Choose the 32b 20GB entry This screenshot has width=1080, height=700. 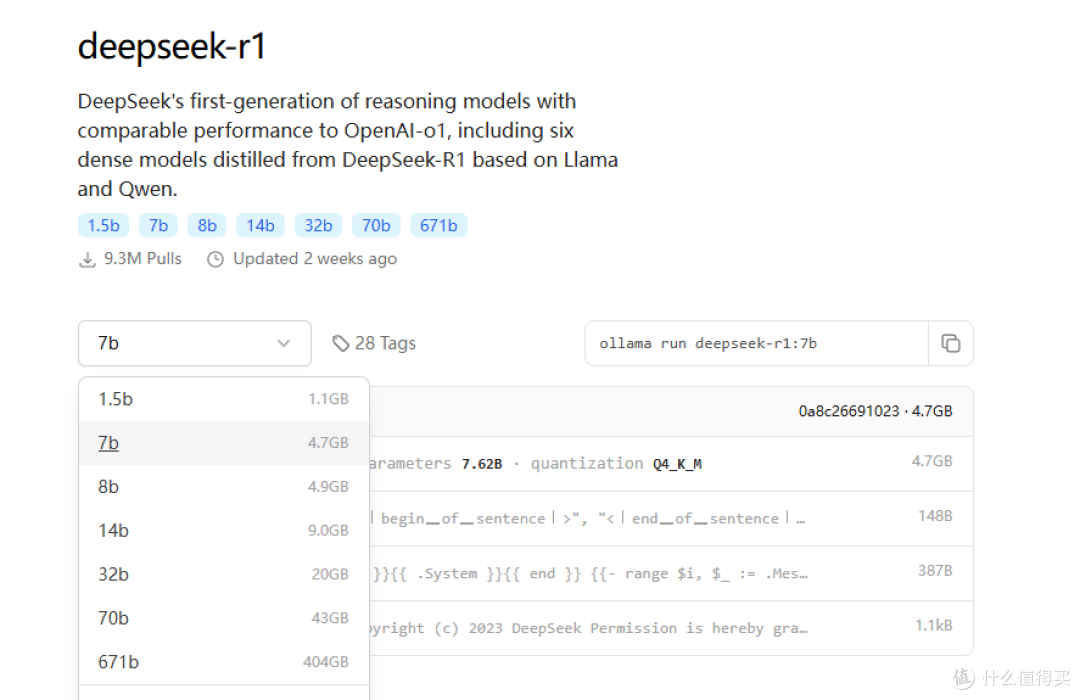coord(224,575)
